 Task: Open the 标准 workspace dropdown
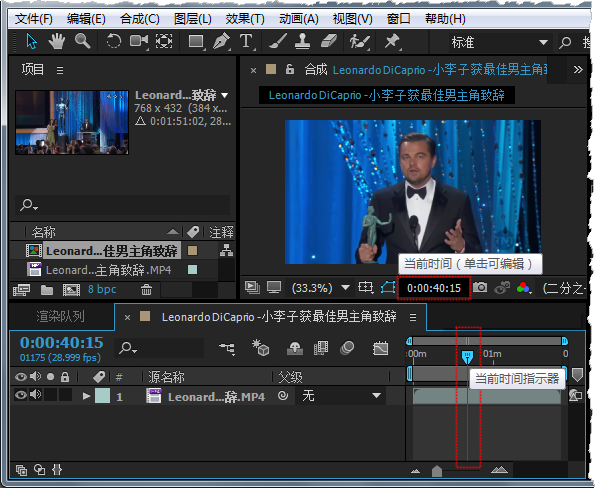499,42
